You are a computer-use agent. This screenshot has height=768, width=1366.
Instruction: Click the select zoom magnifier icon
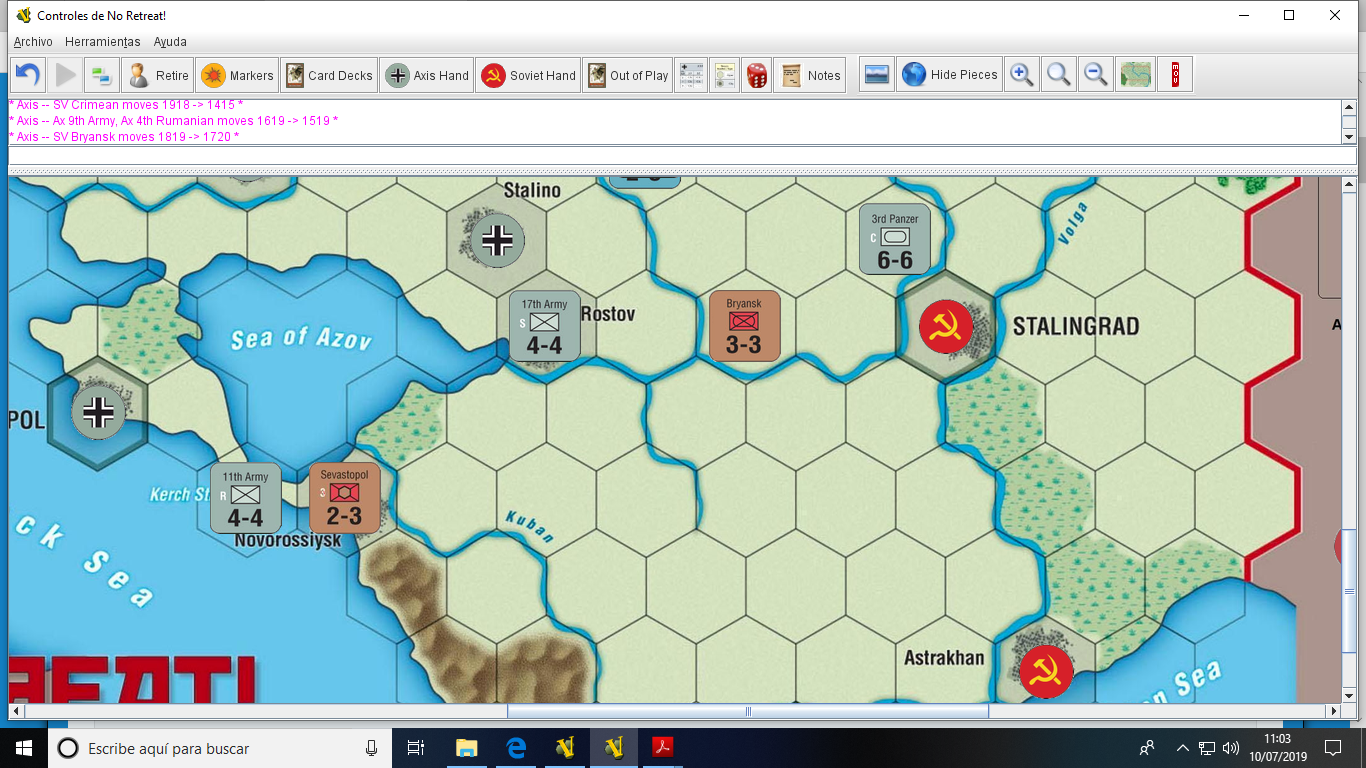click(1058, 75)
